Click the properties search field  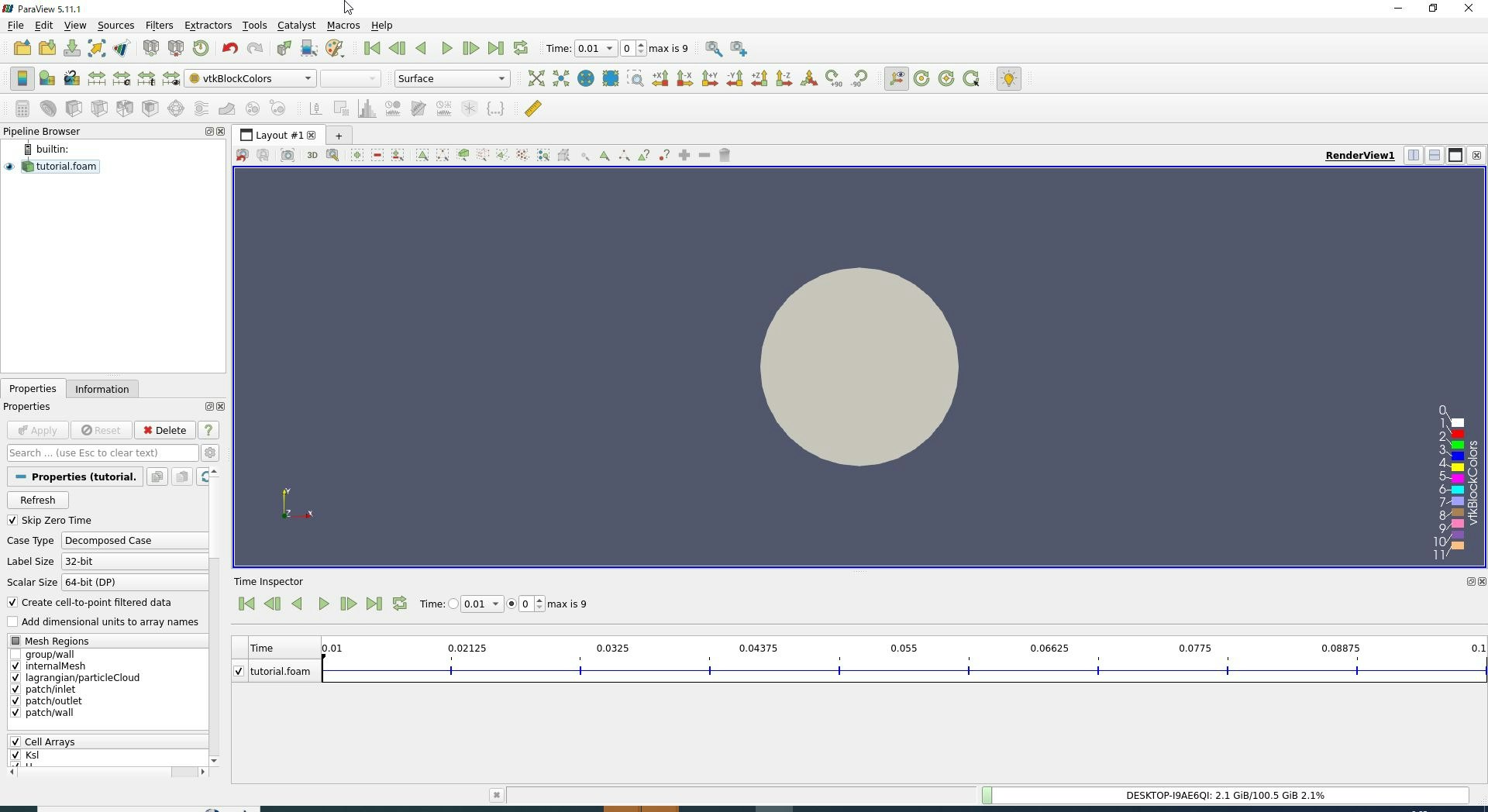click(102, 453)
